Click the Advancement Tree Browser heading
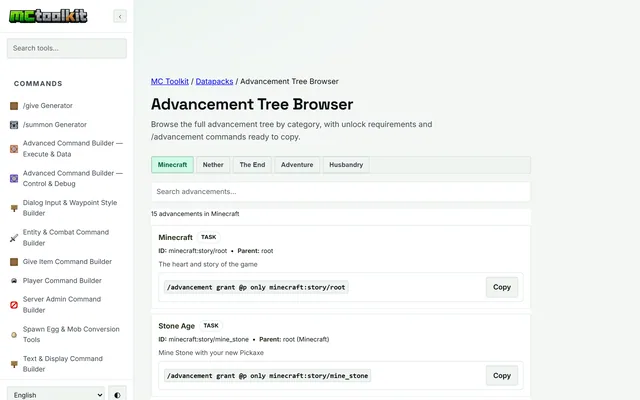The height and width of the screenshot is (400, 640). (x=252, y=104)
